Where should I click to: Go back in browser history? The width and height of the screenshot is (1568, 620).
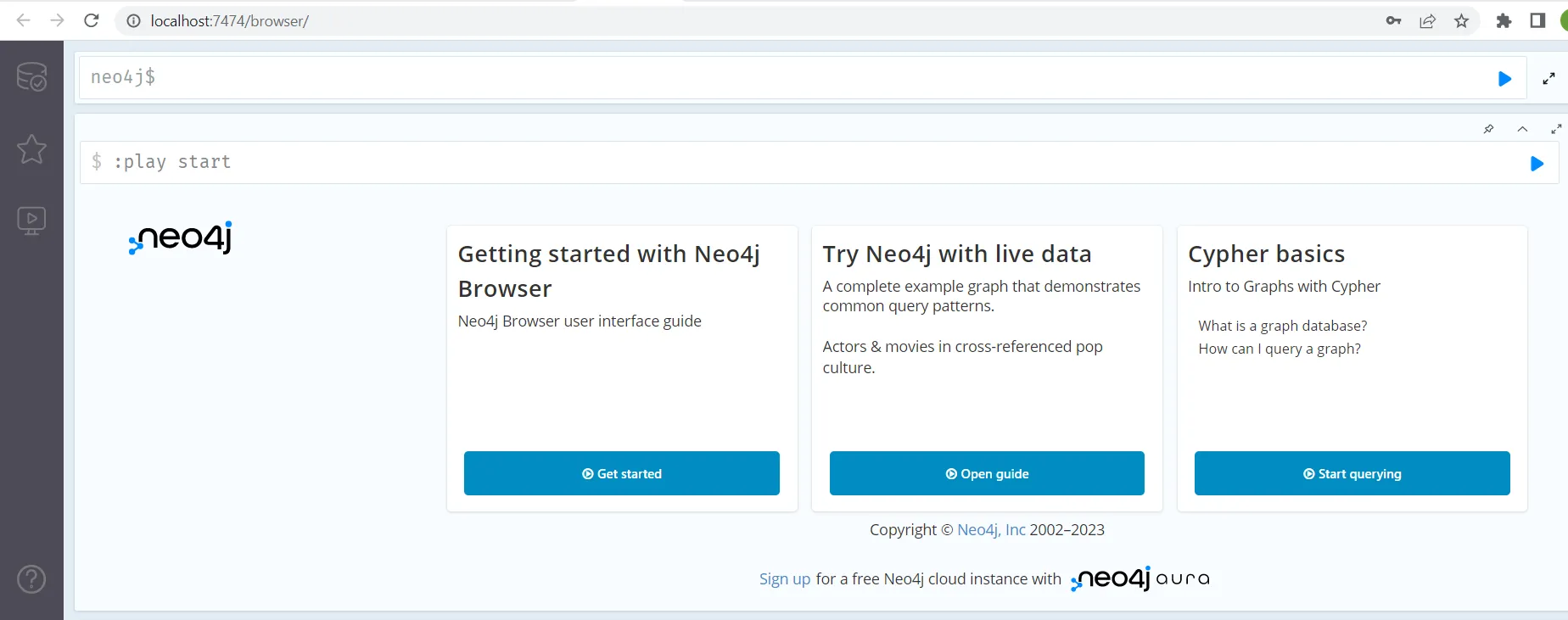click(23, 20)
